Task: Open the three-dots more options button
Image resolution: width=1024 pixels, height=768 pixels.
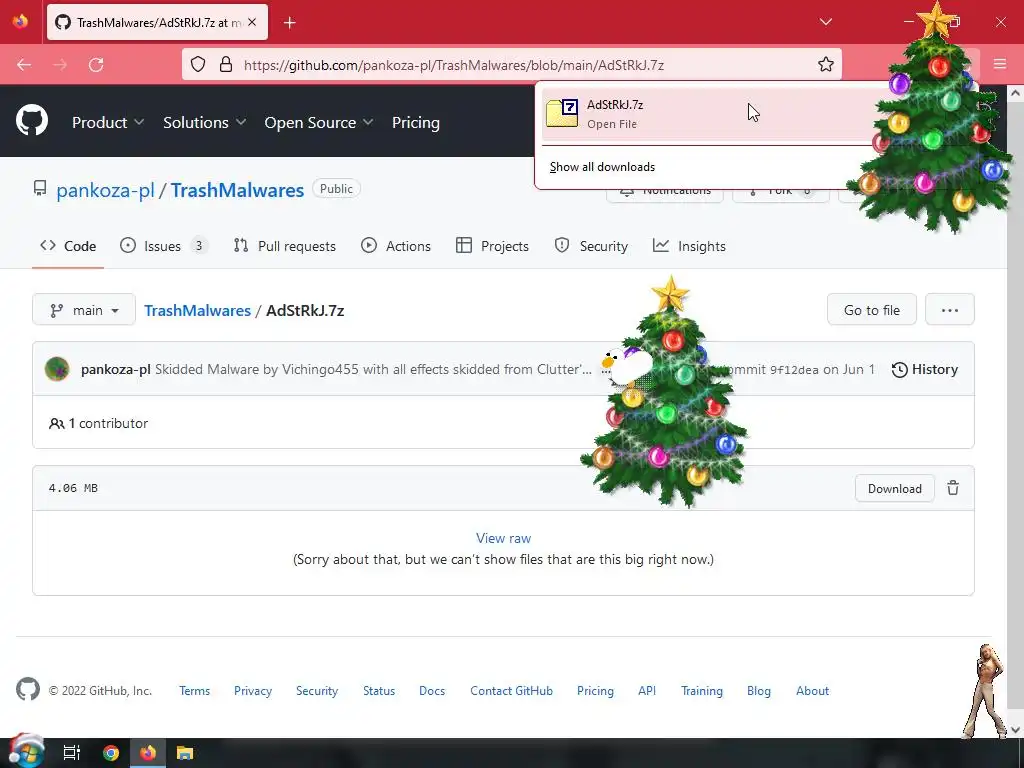Action: [x=950, y=310]
